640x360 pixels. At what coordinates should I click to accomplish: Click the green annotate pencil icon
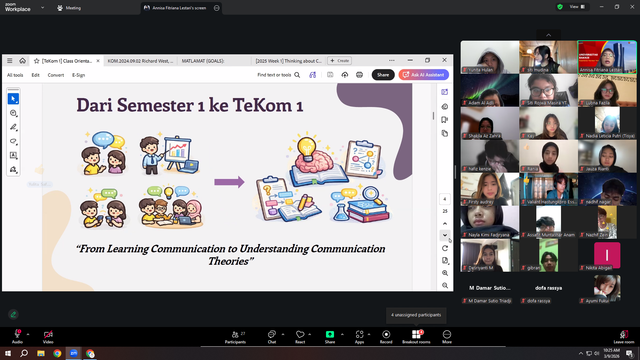pos(13,314)
